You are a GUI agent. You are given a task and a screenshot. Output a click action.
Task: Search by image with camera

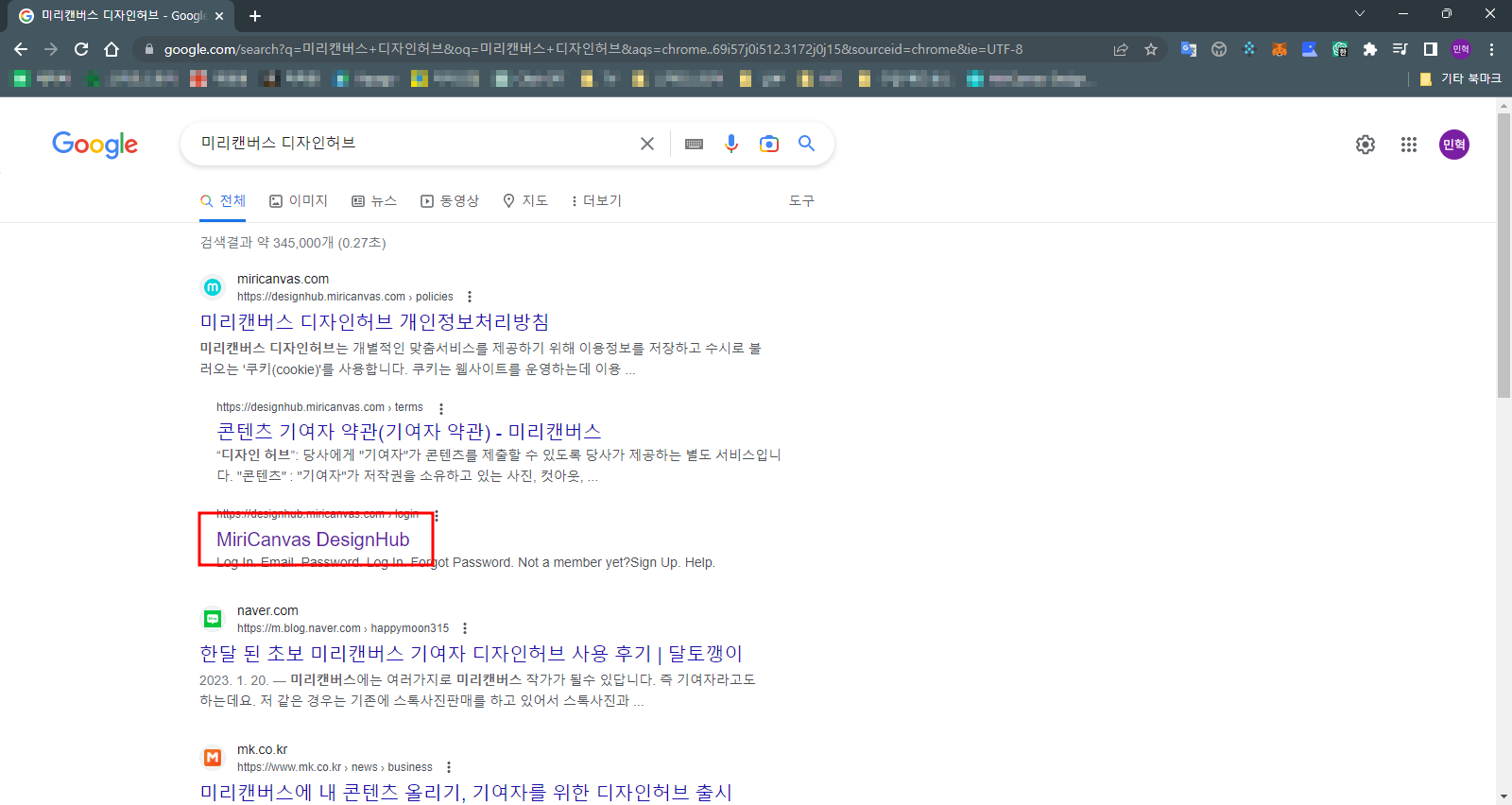[769, 144]
